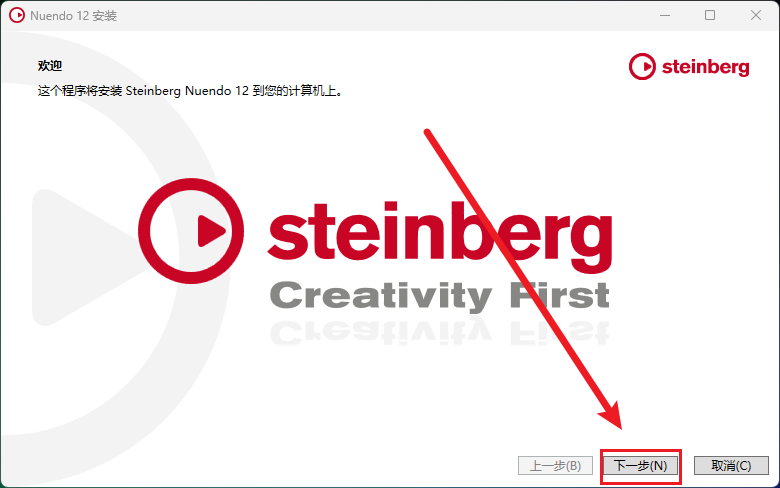This screenshot has height=488, width=780.
Task: Click the large steinberg wordmark text
Action: click(440, 236)
